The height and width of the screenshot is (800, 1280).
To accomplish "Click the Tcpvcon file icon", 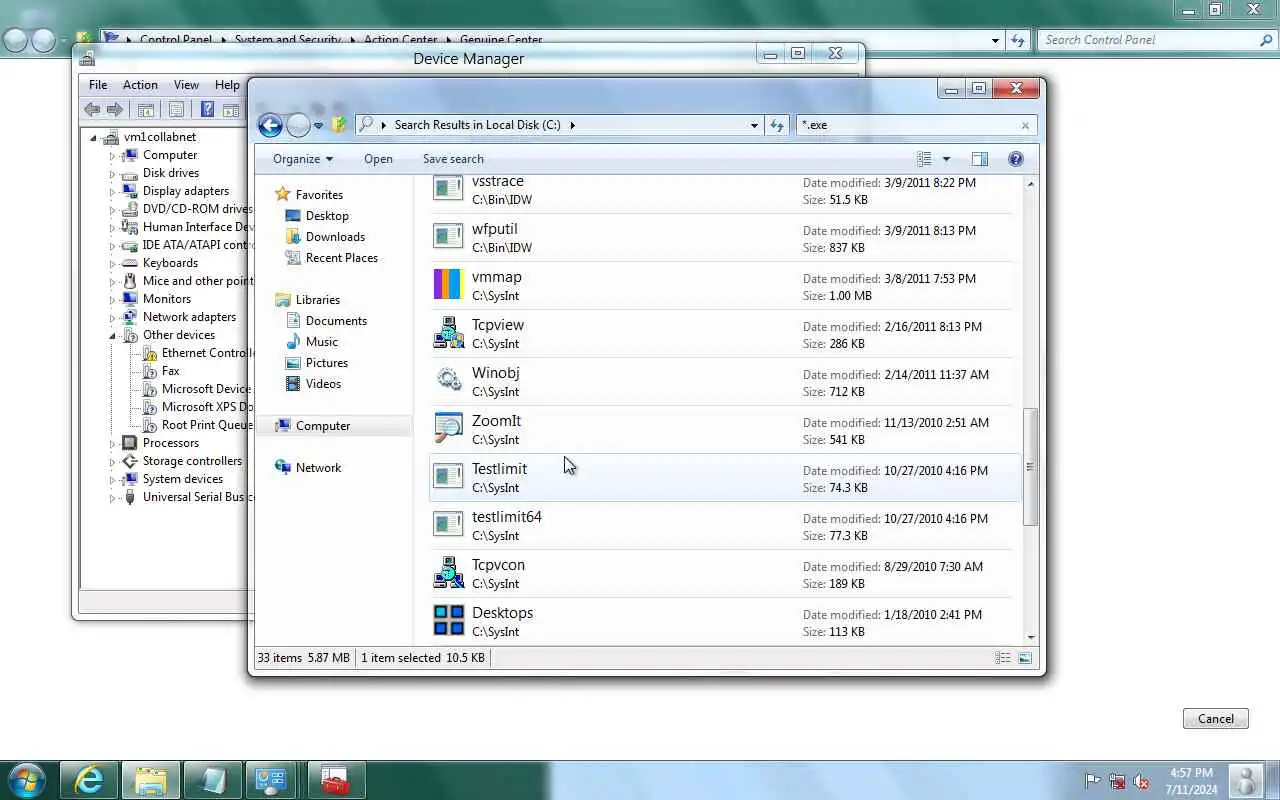I will point(448,572).
